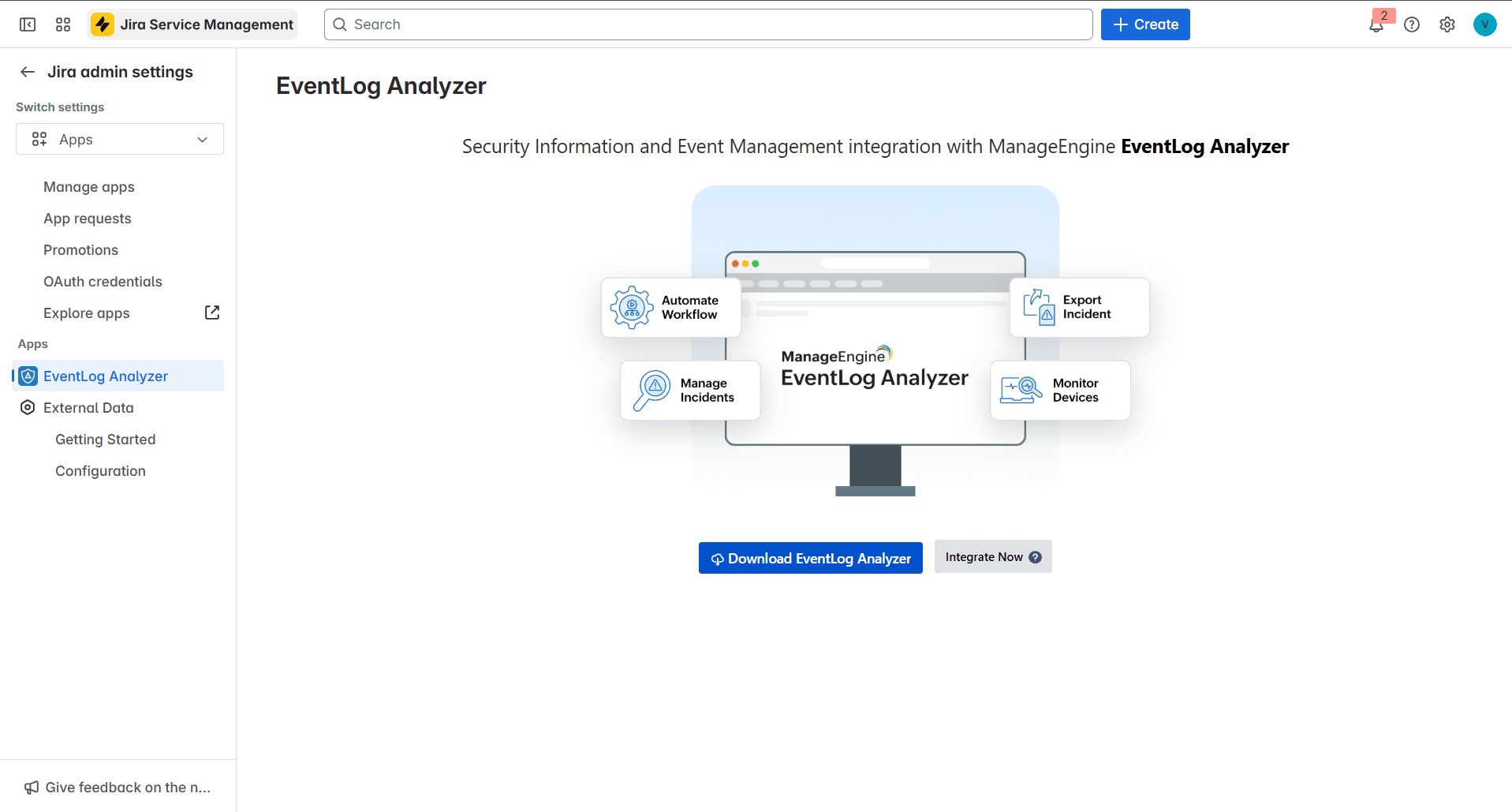This screenshot has width=1512, height=812.
Task: Open the help question mark icon
Action: click(1412, 24)
